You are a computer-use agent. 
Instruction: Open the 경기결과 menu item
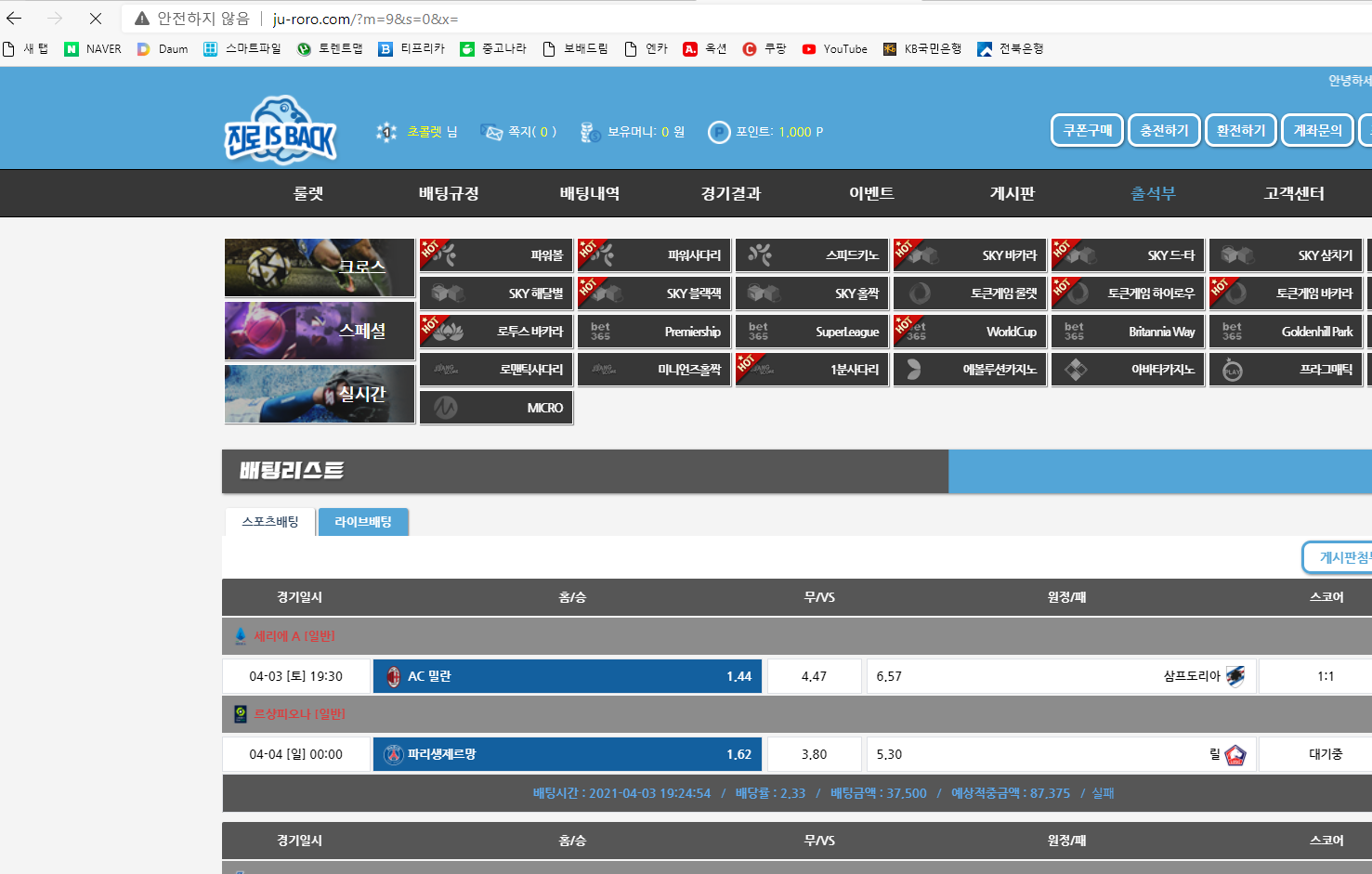coord(730,193)
